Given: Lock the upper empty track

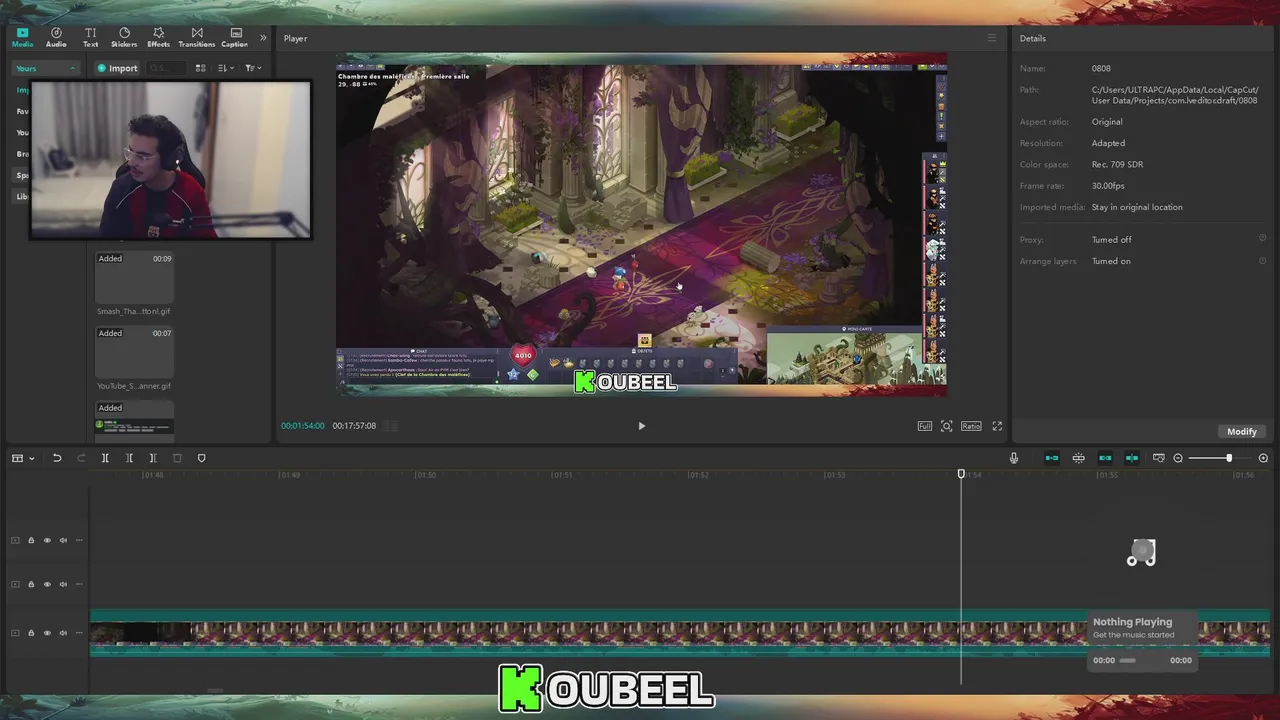Looking at the screenshot, I should click(x=31, y=540).
